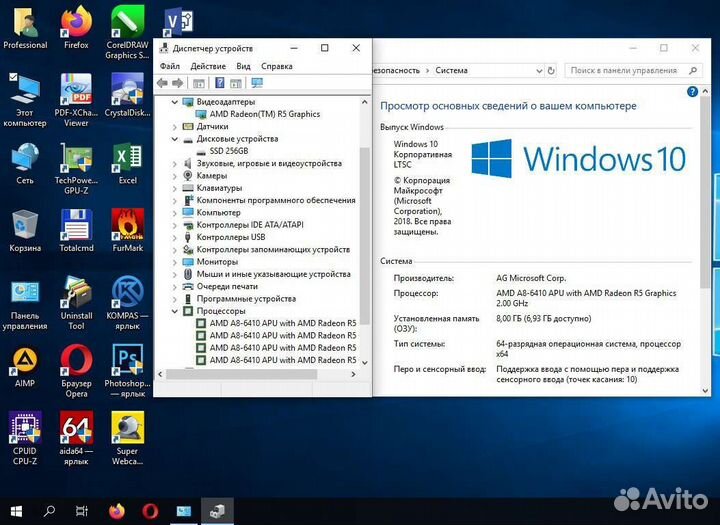This screenshot has width=720, height=525.
Task: Open the Файл menu
Action: pos(170,66)
